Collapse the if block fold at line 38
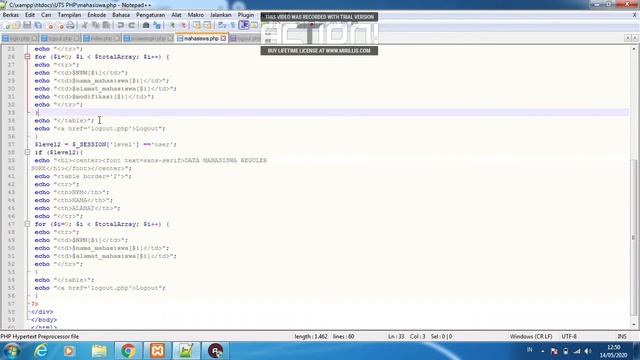This screenshot has height=360, width=640. click(27, 152)
